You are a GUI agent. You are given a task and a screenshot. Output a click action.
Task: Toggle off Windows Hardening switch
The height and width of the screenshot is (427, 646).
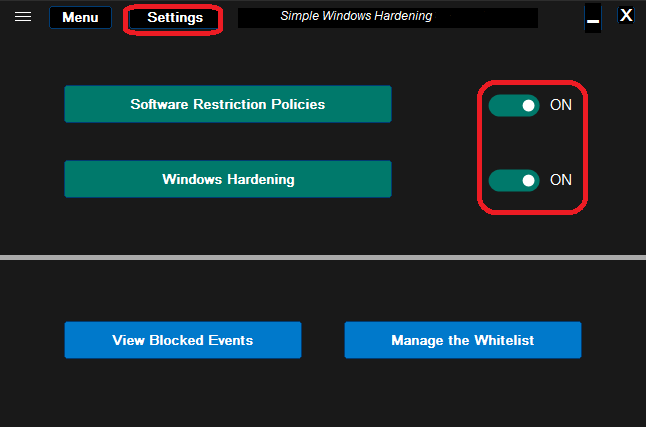[514, 180]
